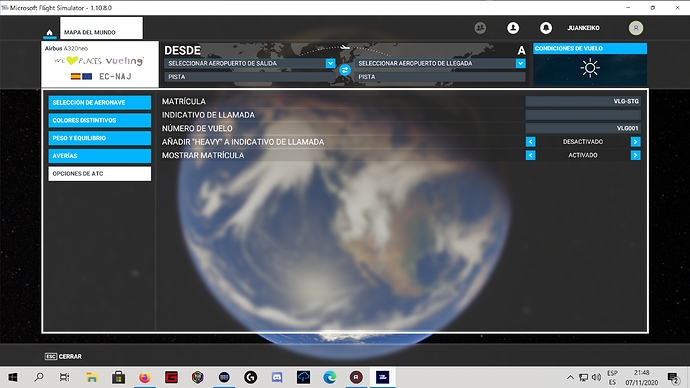Select Opciones de ATC menu item
Screen dimensions: 690x388
pos(99,174)
